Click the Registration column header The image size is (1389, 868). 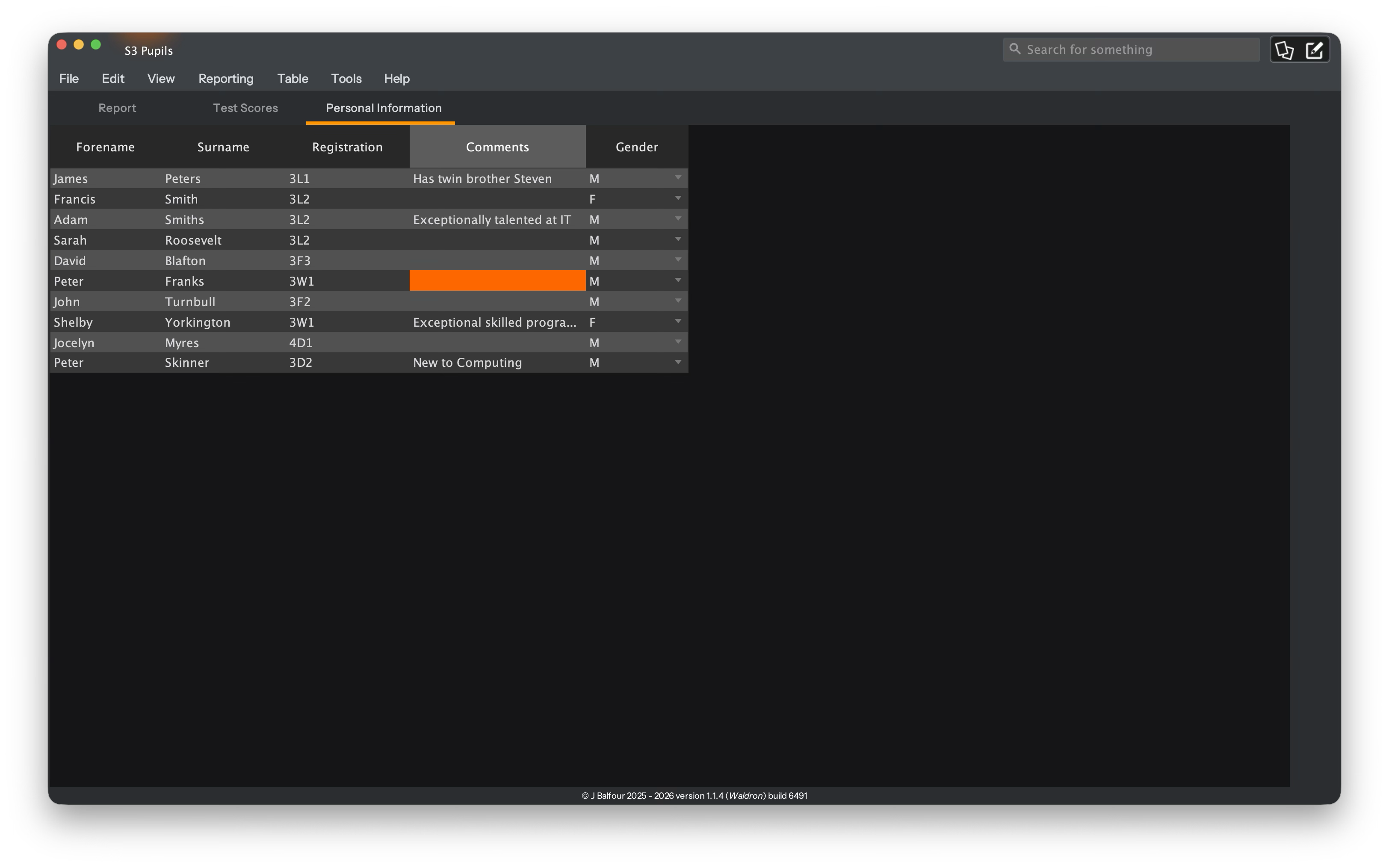[347, 147]
